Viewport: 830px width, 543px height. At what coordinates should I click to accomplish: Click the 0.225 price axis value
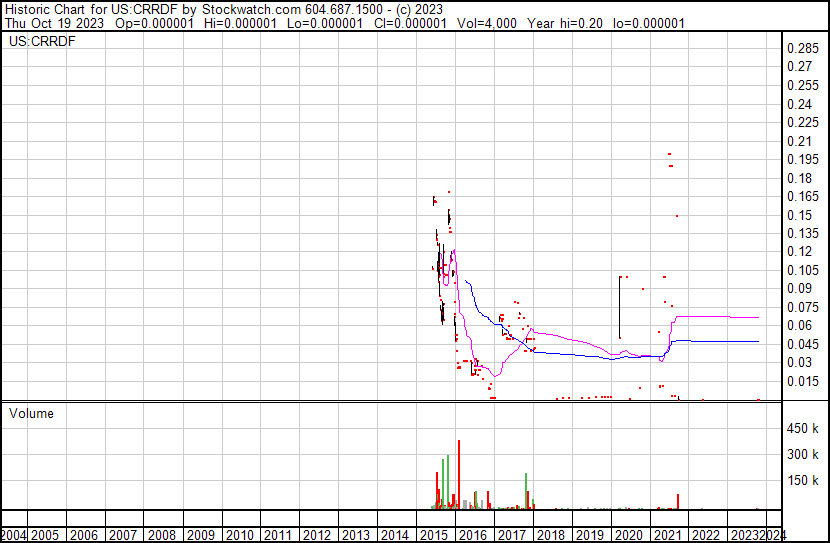[x=803, y=122]
